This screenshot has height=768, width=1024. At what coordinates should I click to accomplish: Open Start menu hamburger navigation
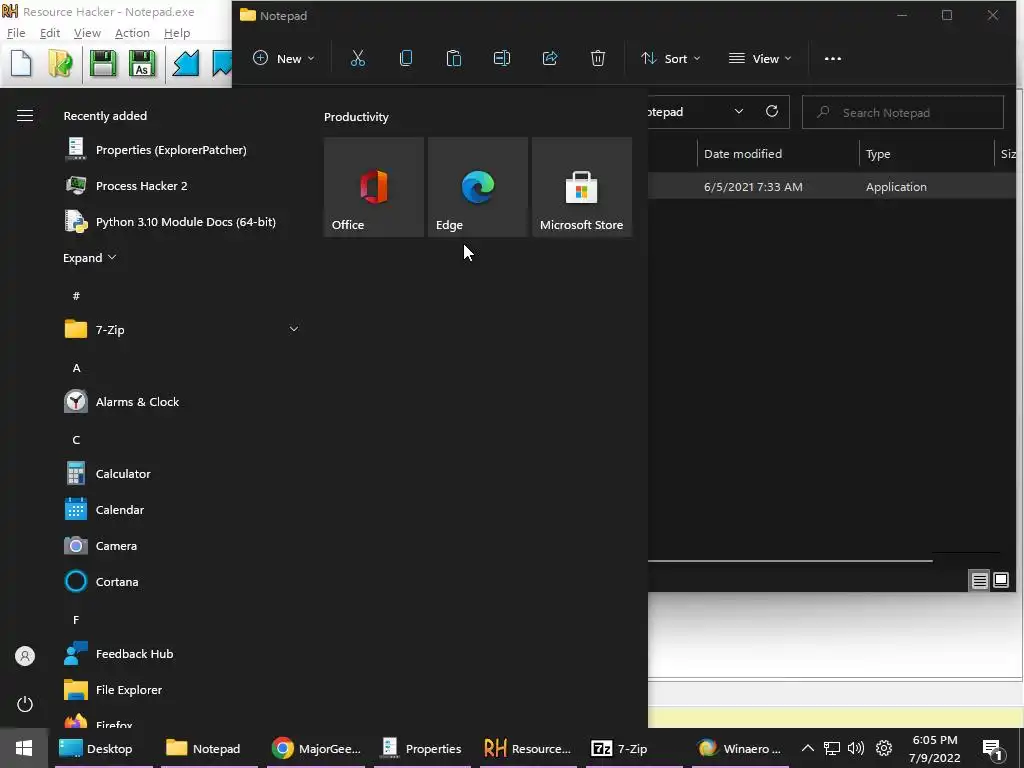[25, 116]
